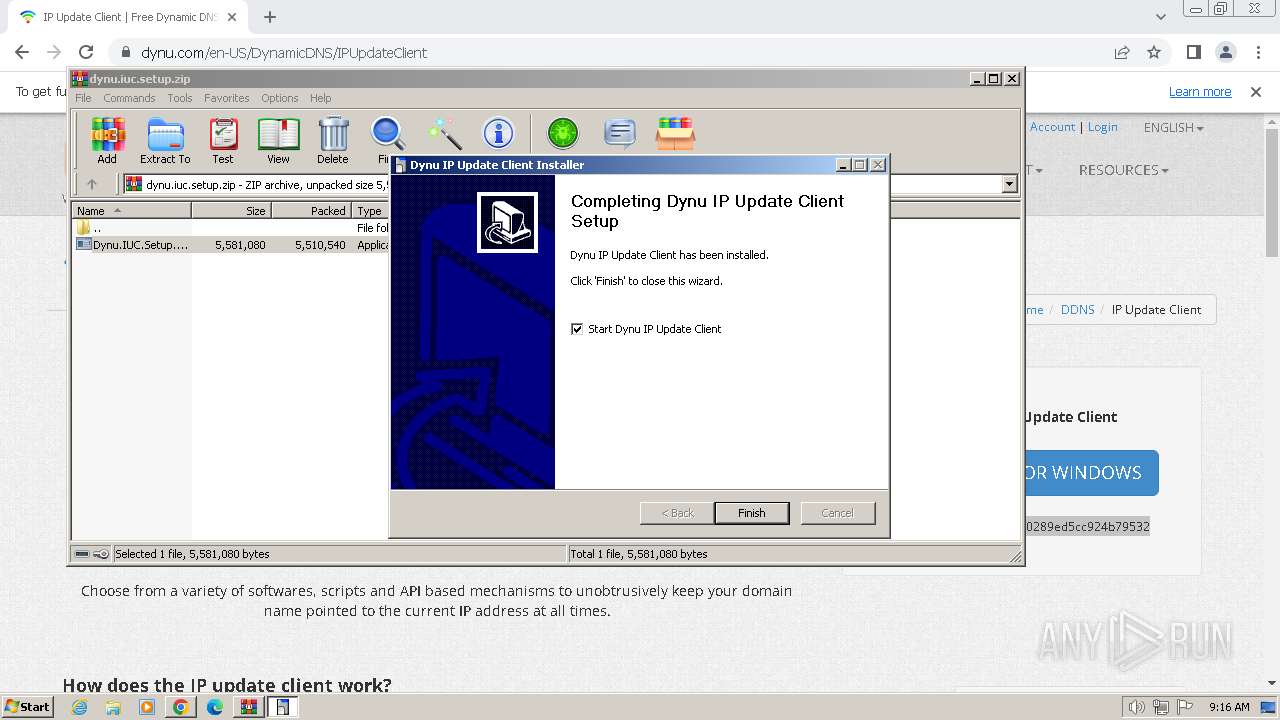Toggle Chrome side panel icon
Viewport: 1280px width, 720px height.
tap(1193, 52)
